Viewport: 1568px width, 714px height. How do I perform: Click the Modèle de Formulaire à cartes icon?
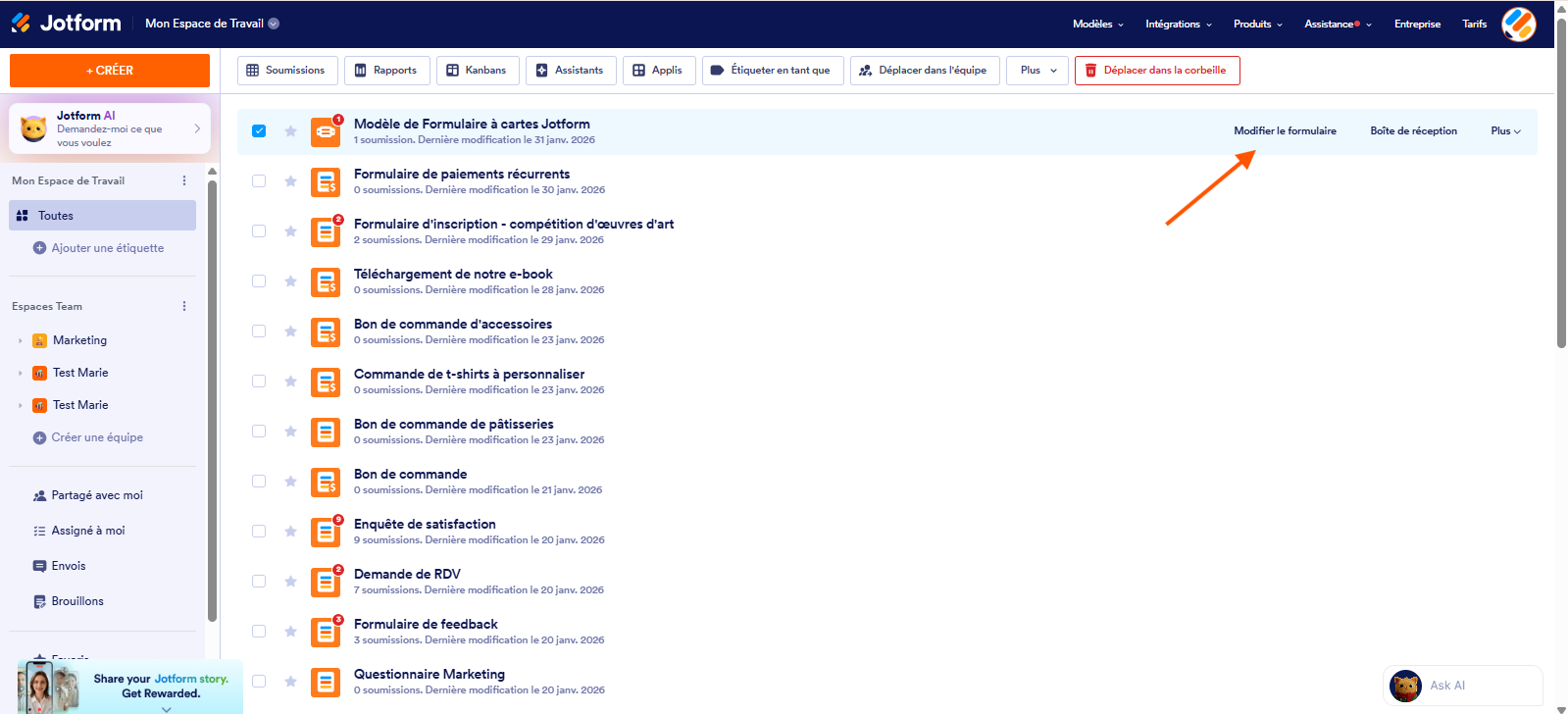point(326,131)
